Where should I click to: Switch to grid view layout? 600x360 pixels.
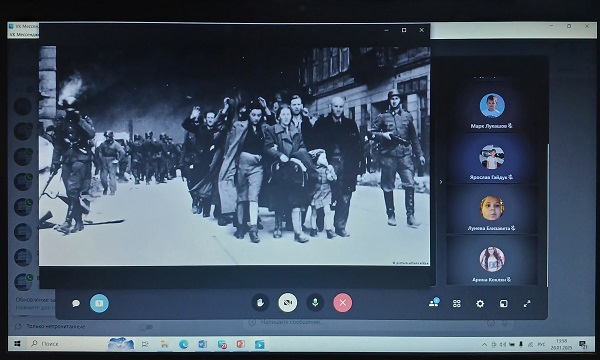[457, 304]
